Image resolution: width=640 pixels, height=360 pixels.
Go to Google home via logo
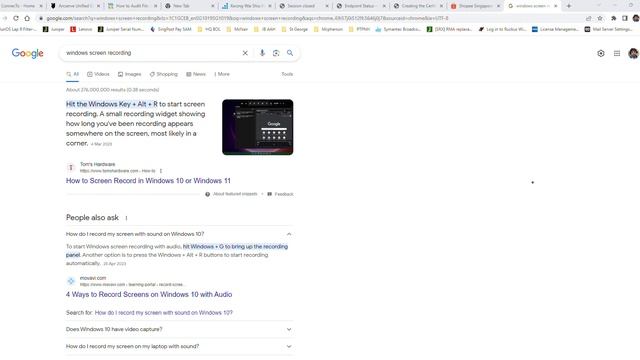point(27,53)
